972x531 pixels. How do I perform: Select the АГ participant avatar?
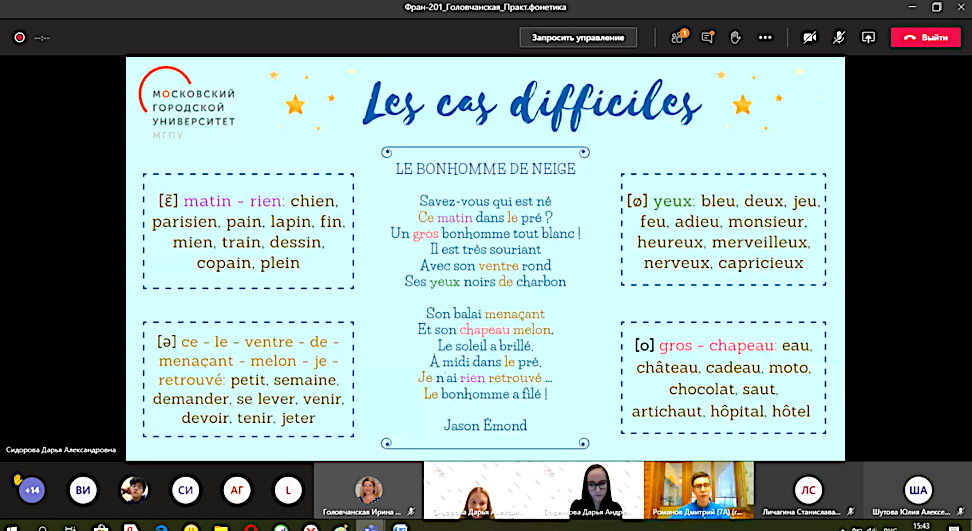click(x=237, y=490)
